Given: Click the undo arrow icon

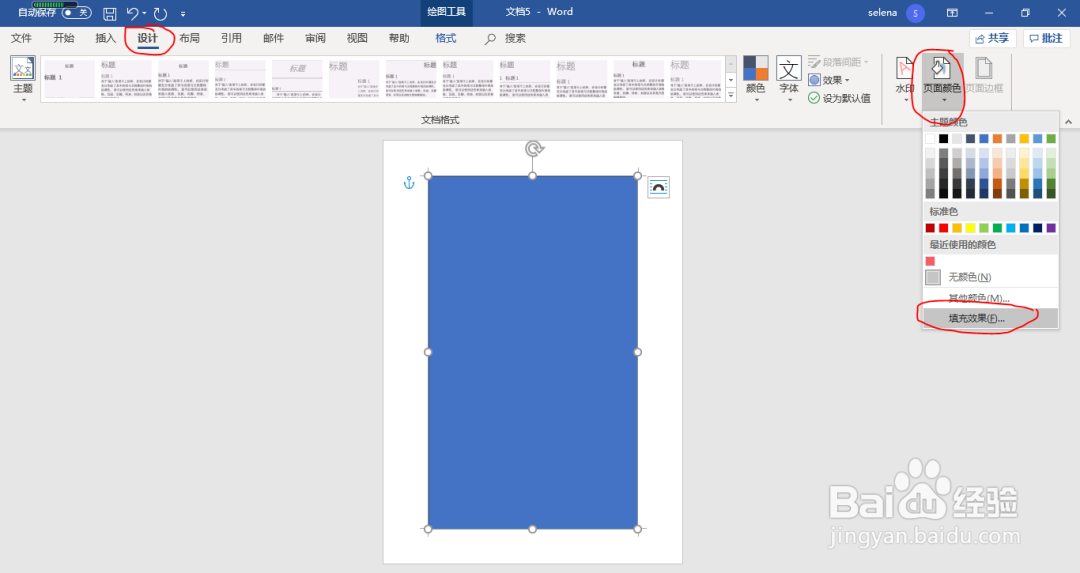Looking at the screenshot, I should (133, 13).
